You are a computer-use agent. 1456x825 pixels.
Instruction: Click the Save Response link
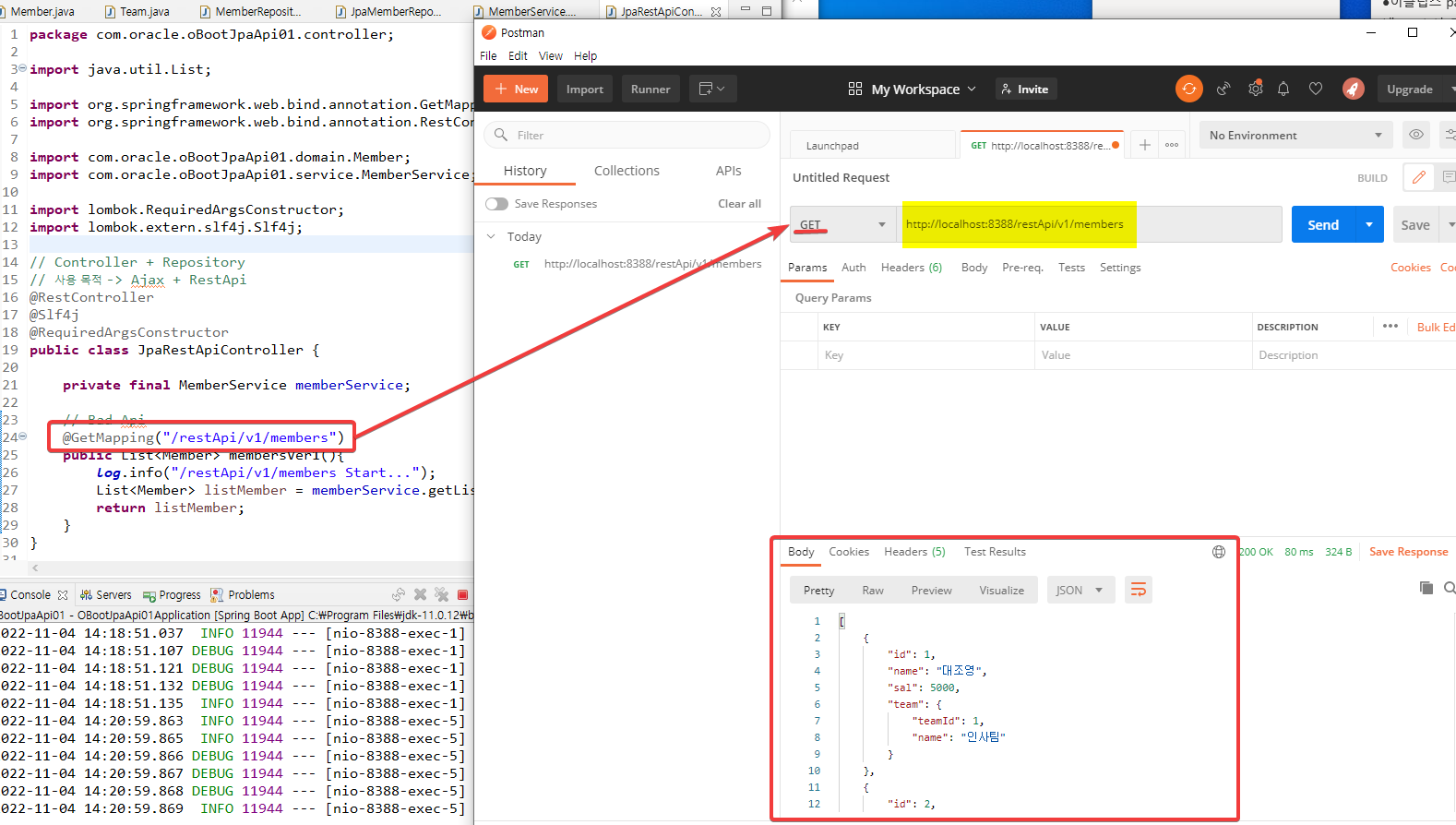(1408, 552)
